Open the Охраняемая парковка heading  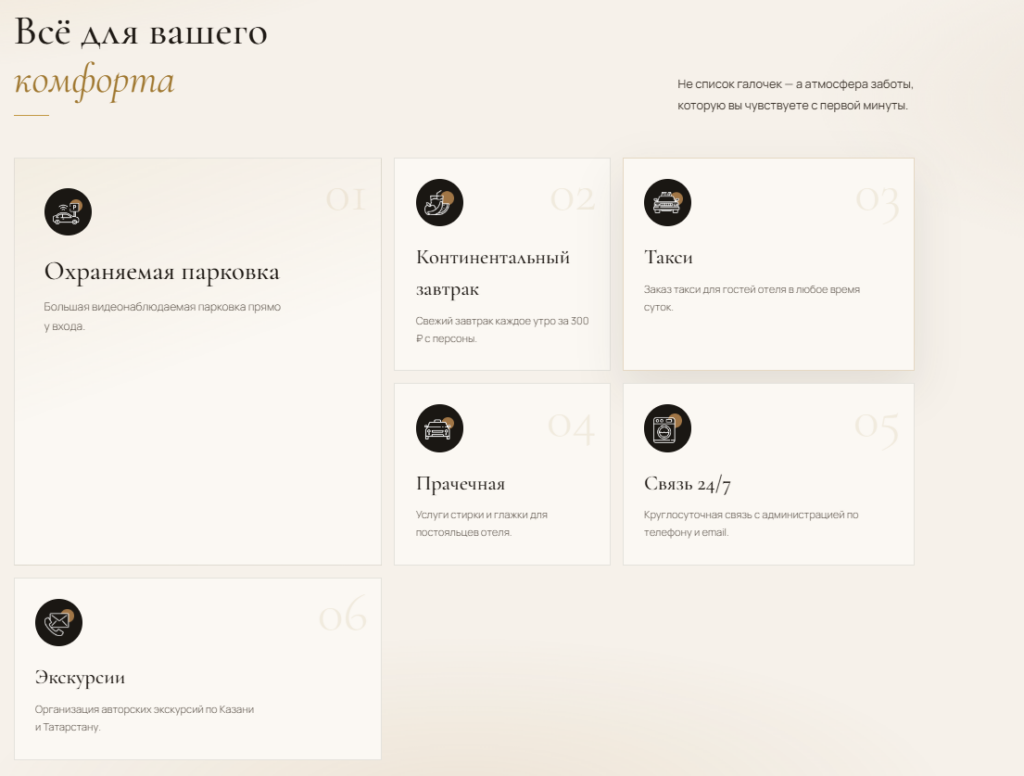point(161,272)
